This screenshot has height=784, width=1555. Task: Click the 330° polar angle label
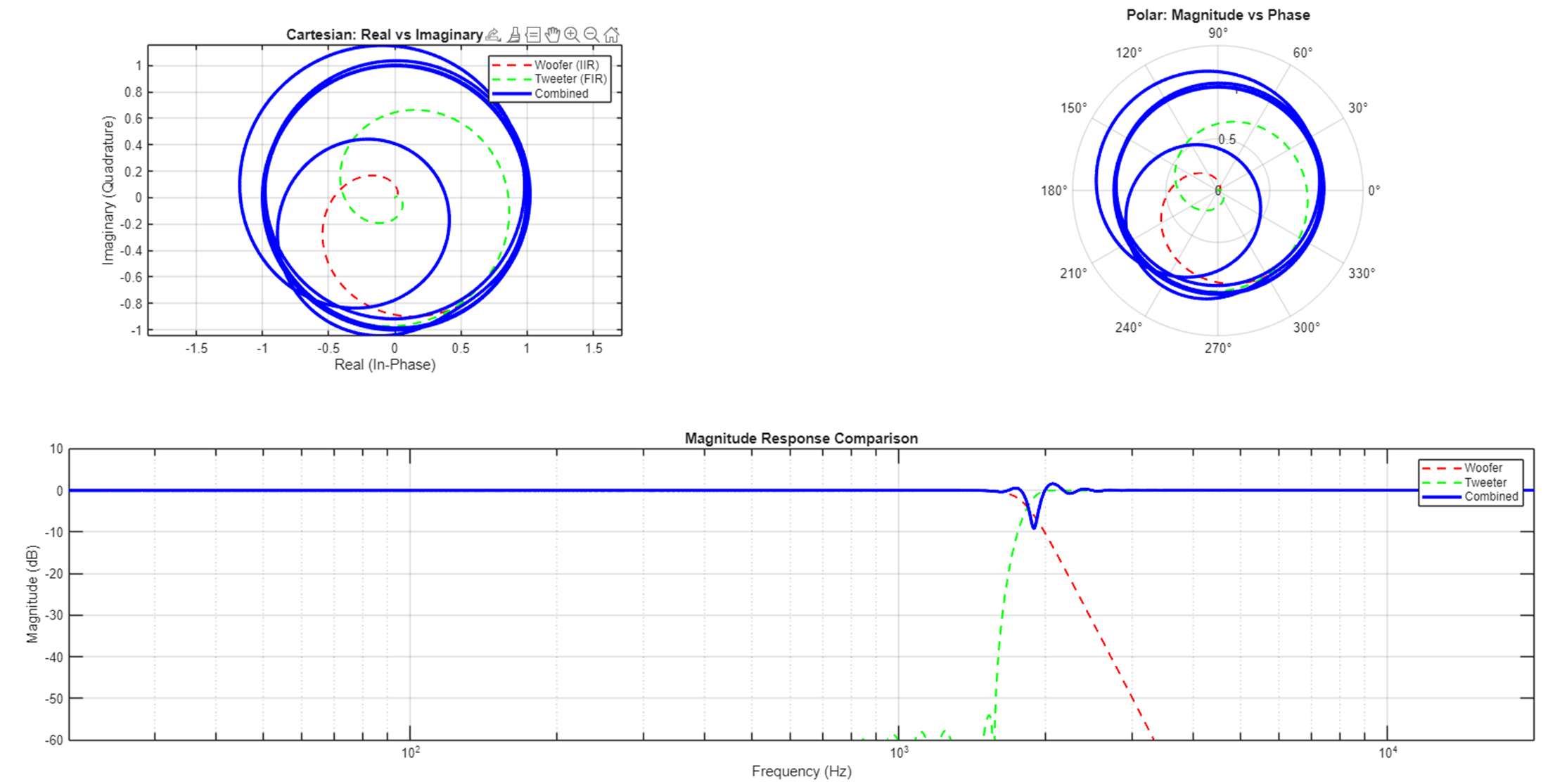pyautogui.click(x=1362, y=273)
